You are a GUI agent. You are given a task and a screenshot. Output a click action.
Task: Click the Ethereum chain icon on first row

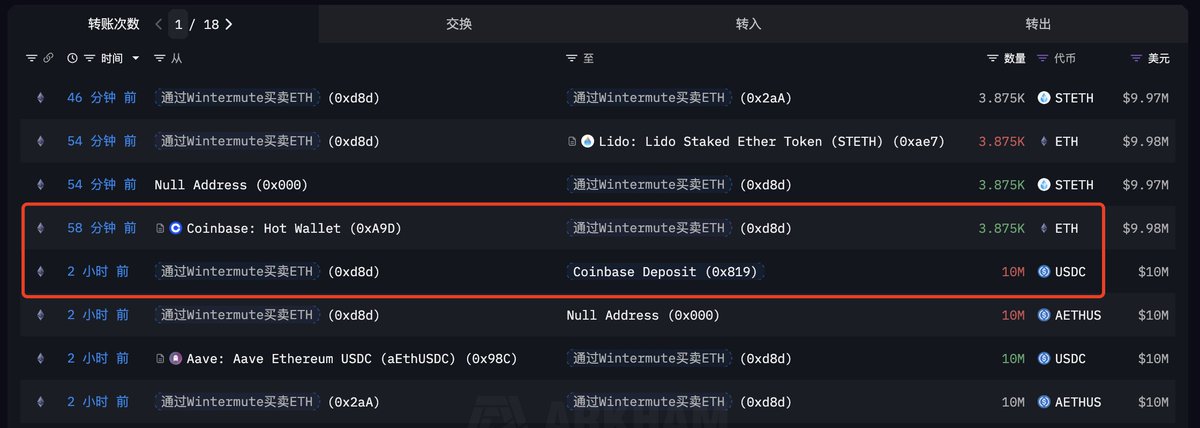[x=41, y=98]
